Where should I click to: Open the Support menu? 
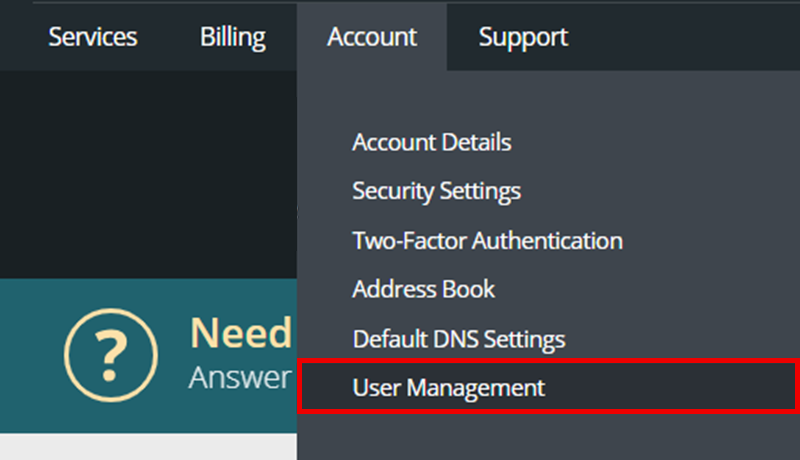tap(523, 37)
